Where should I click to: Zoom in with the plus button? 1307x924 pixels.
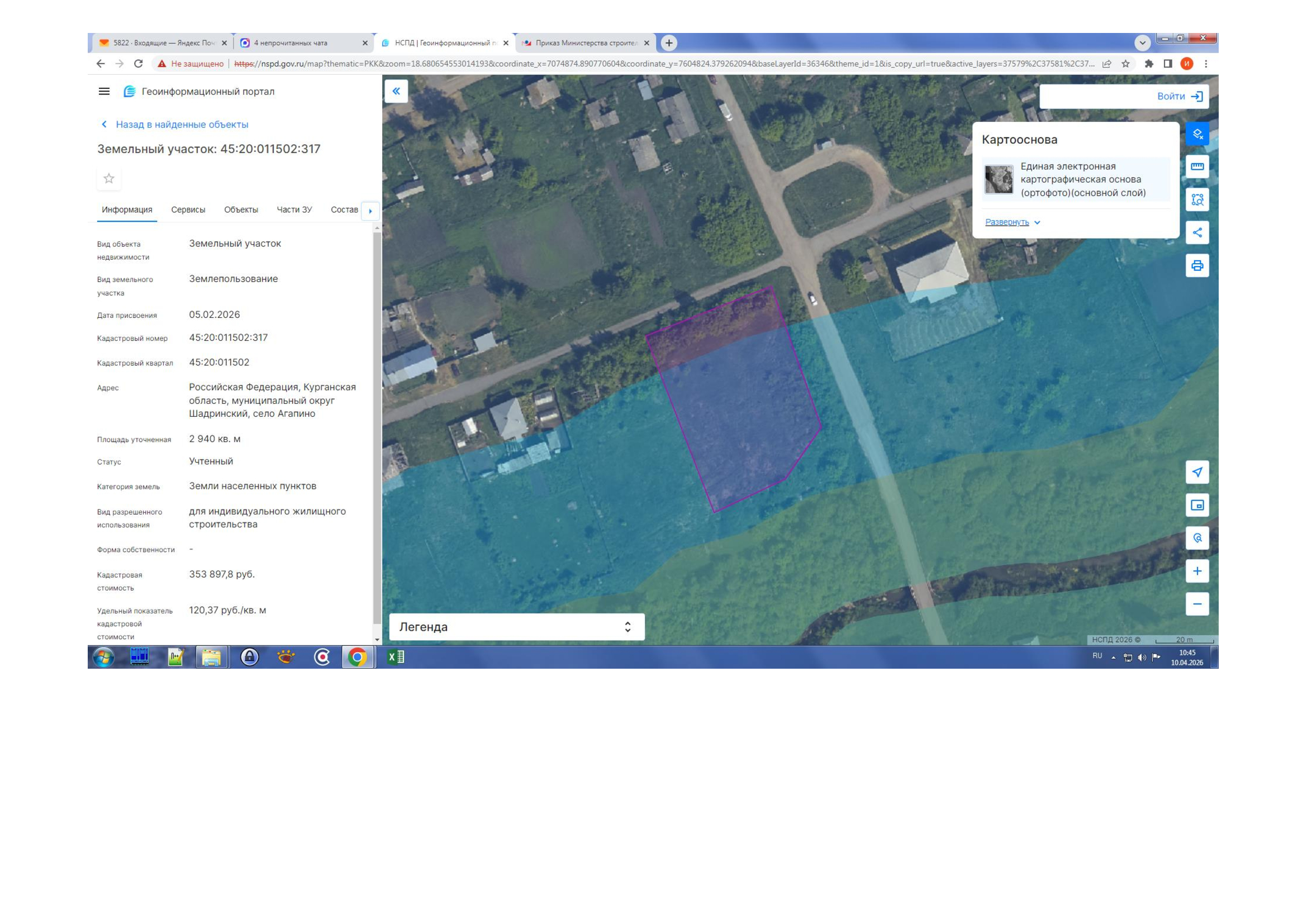coord(1196,571)
